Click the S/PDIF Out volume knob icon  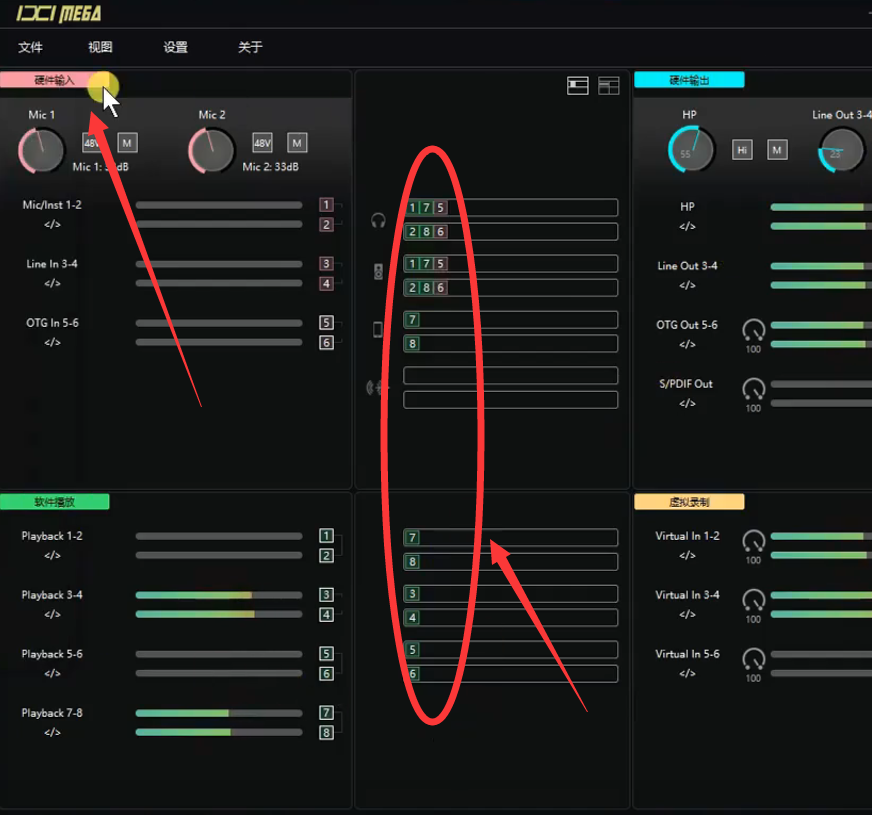pyautogui.click(x=753, y=388)
